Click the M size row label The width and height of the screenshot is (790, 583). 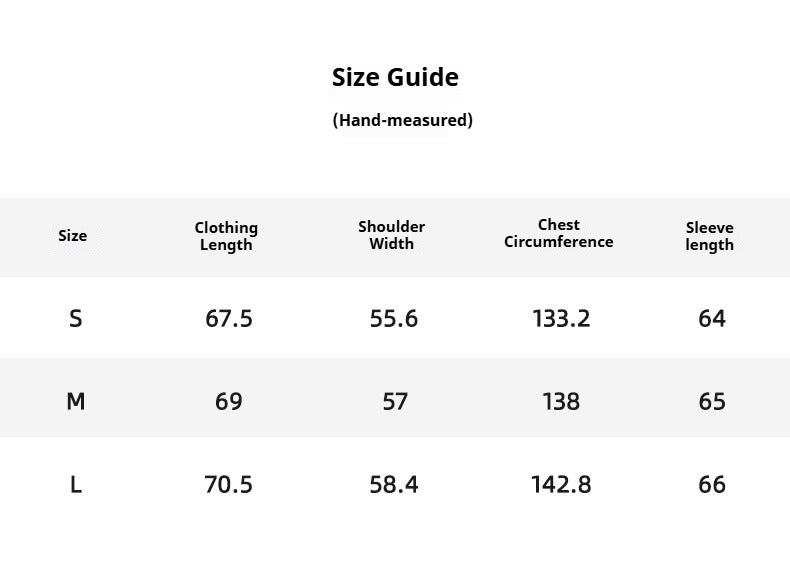[76, 402]
